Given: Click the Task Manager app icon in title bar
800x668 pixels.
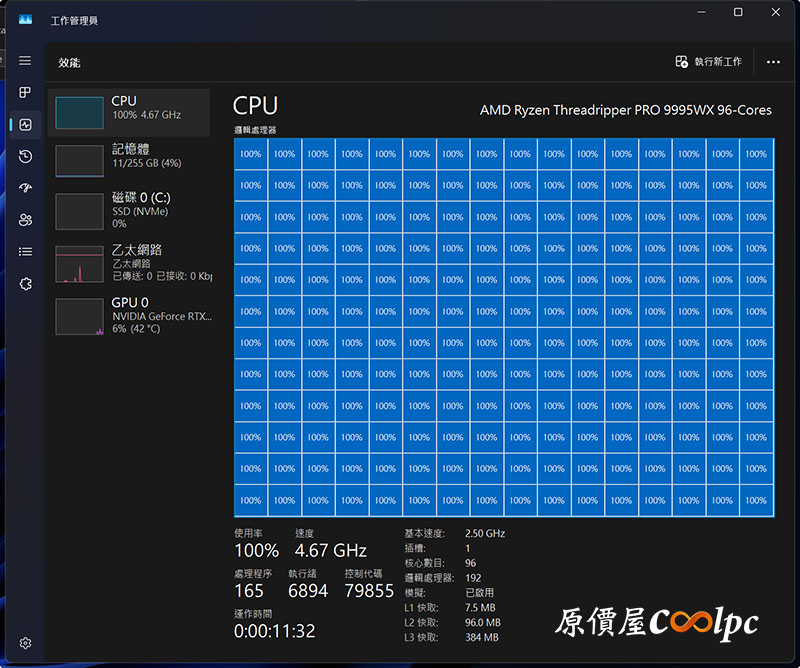Looking at the screenshot, I should (x=25, y=20).
